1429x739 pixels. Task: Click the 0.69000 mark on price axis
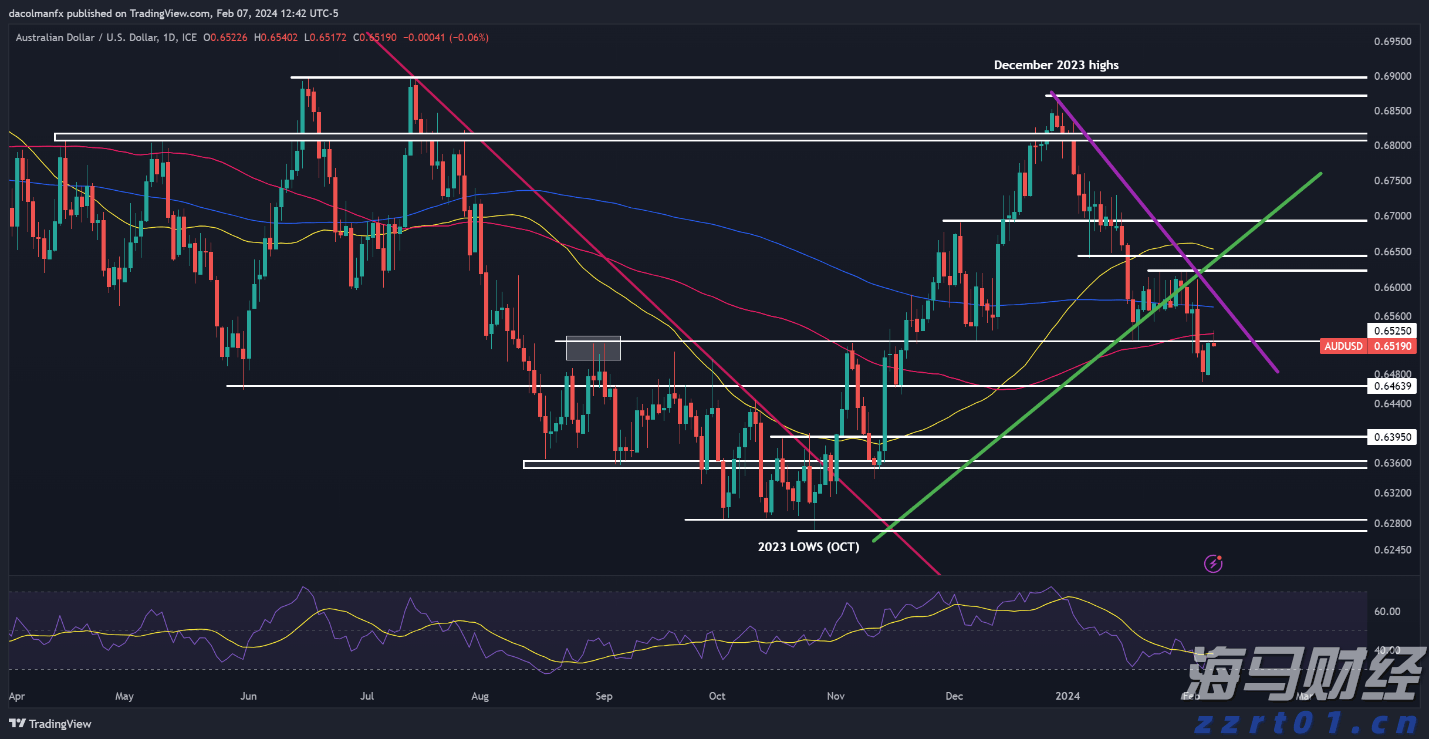[1391, 76]
